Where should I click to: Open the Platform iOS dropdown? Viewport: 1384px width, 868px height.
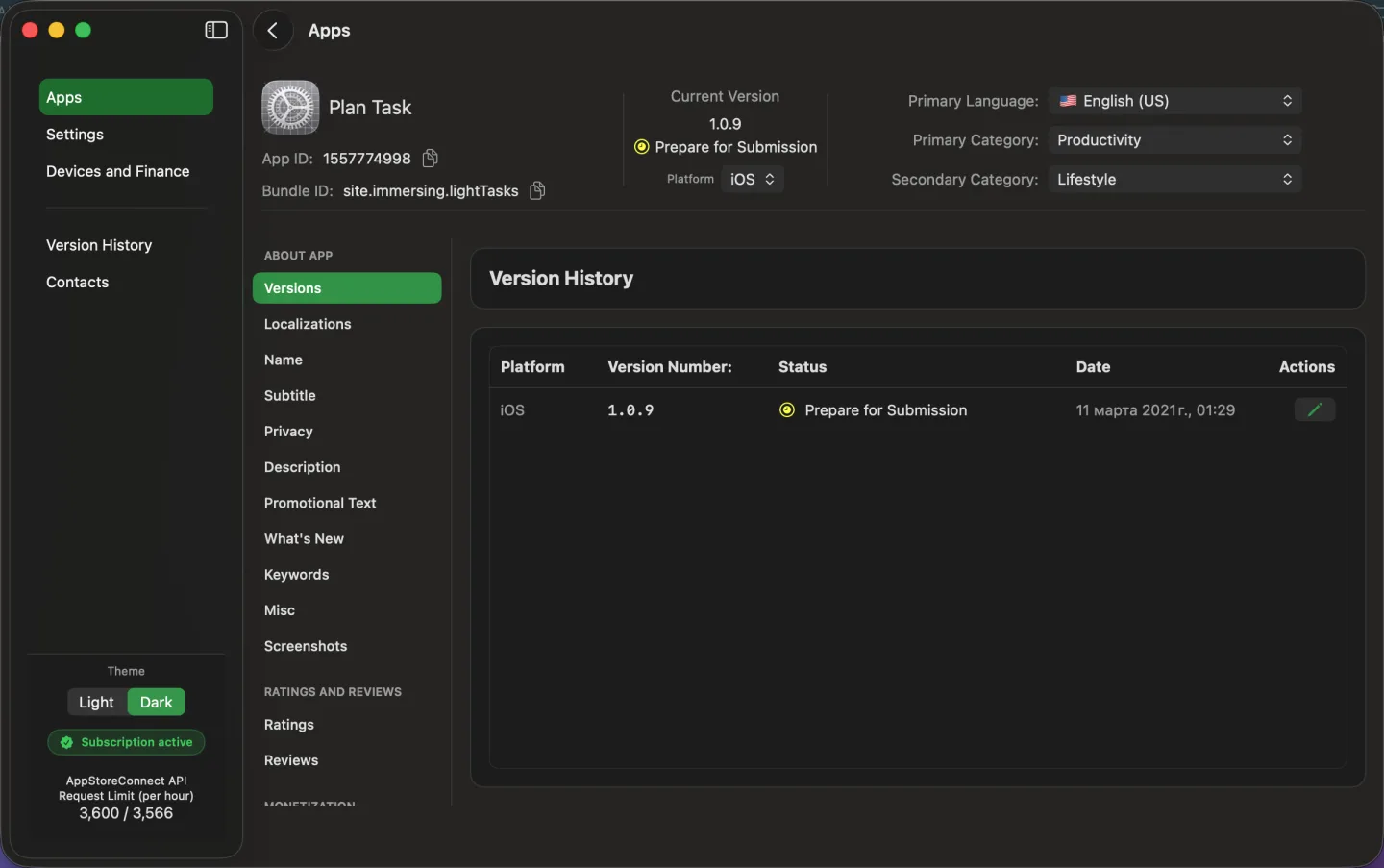753,179
